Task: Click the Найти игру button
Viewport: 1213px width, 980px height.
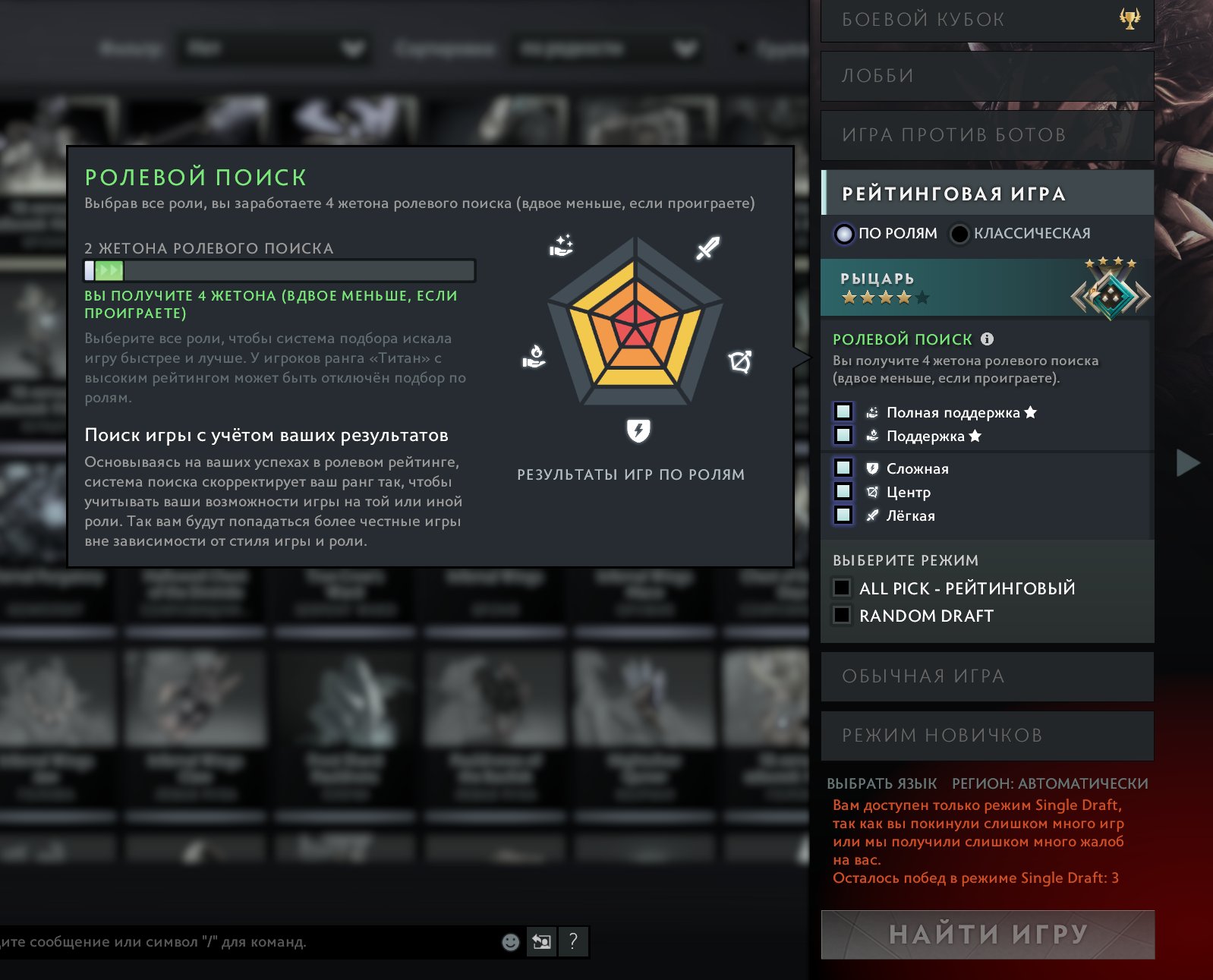Action: click(988, 934)
